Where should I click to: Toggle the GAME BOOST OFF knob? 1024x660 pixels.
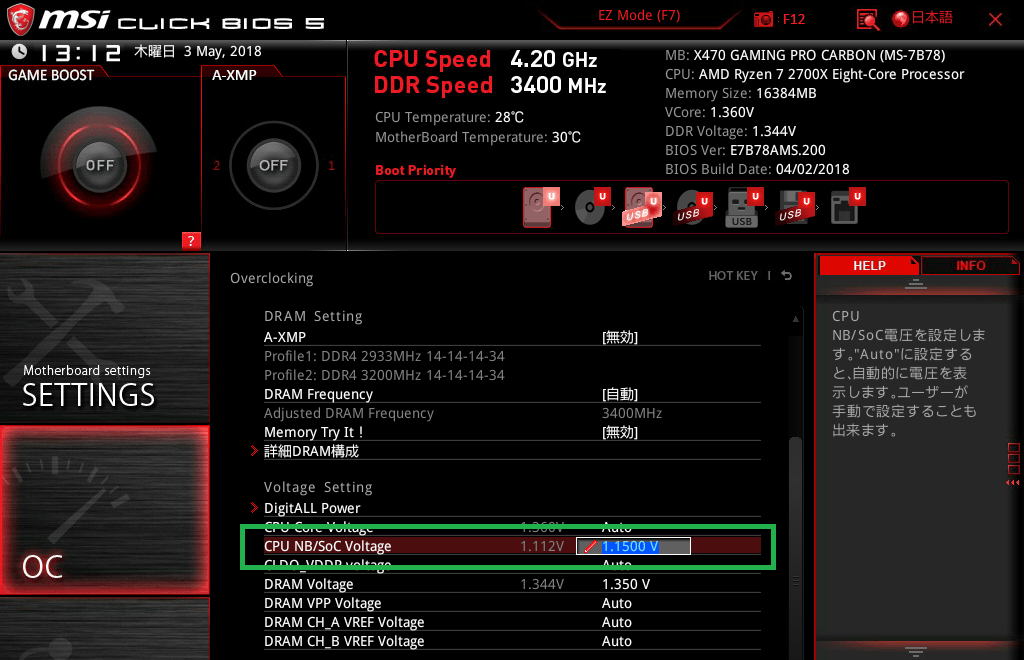point(99,165)
